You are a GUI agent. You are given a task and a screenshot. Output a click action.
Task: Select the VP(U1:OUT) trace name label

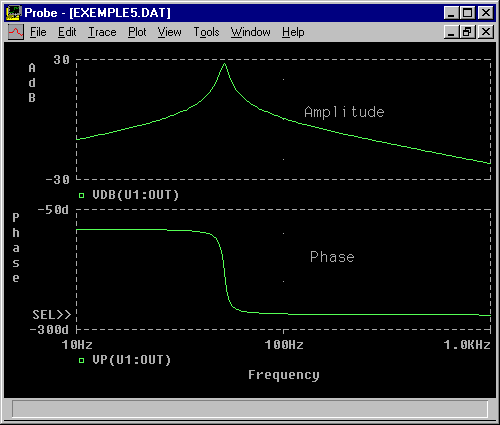132,360
